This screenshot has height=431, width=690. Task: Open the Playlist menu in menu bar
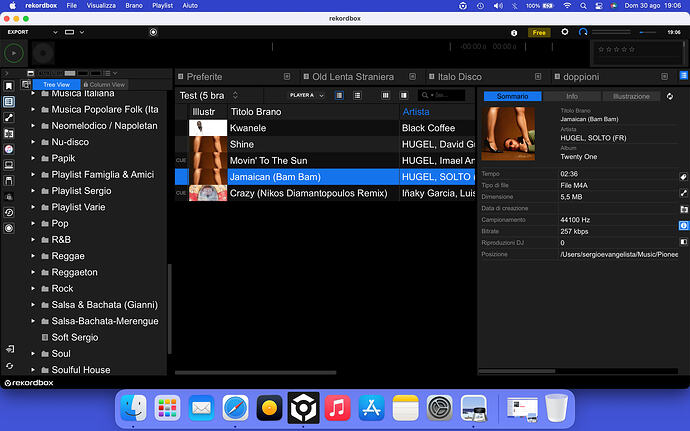pyautogui.click(x=162, y=6)
